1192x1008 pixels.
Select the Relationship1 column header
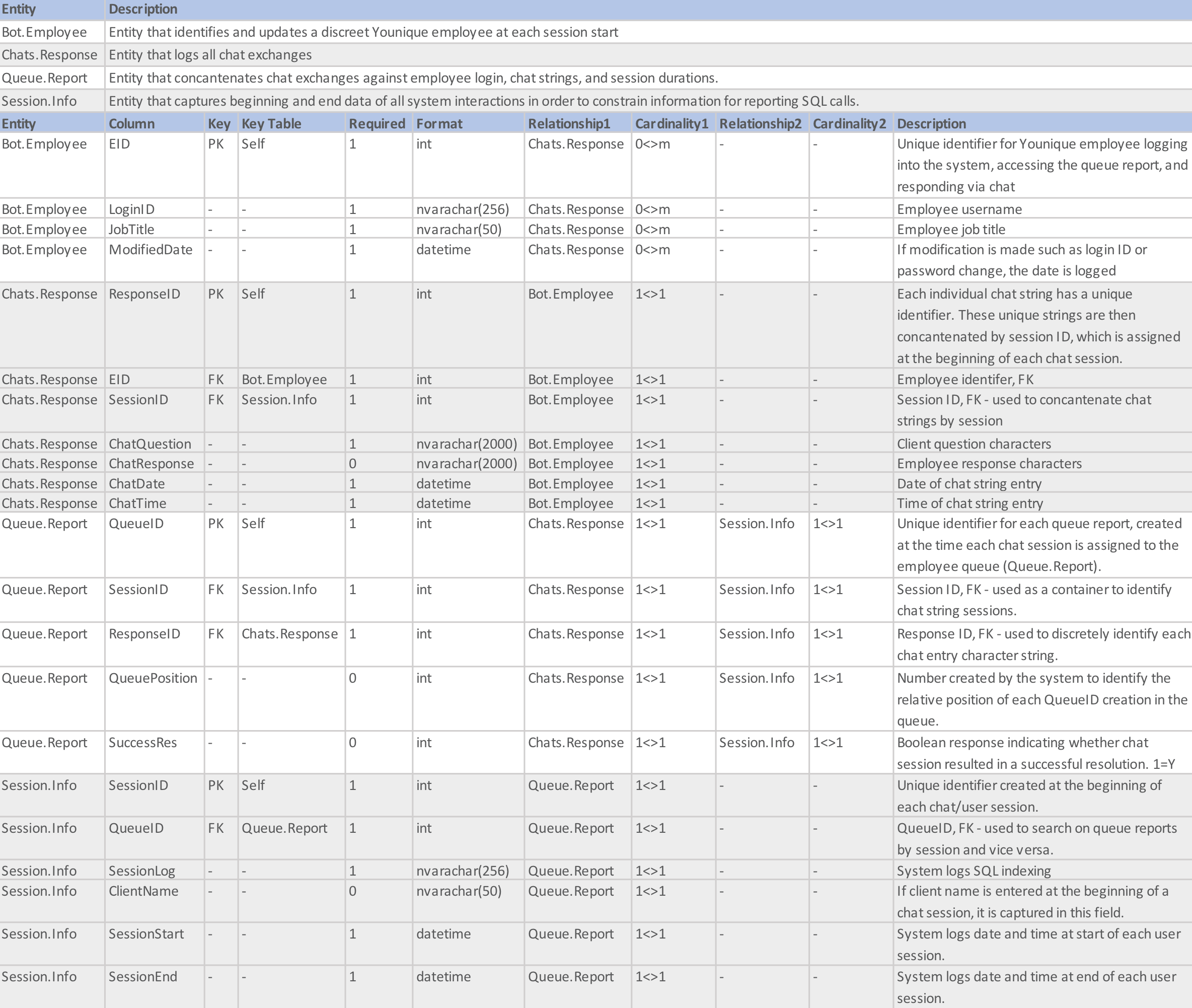577,123
